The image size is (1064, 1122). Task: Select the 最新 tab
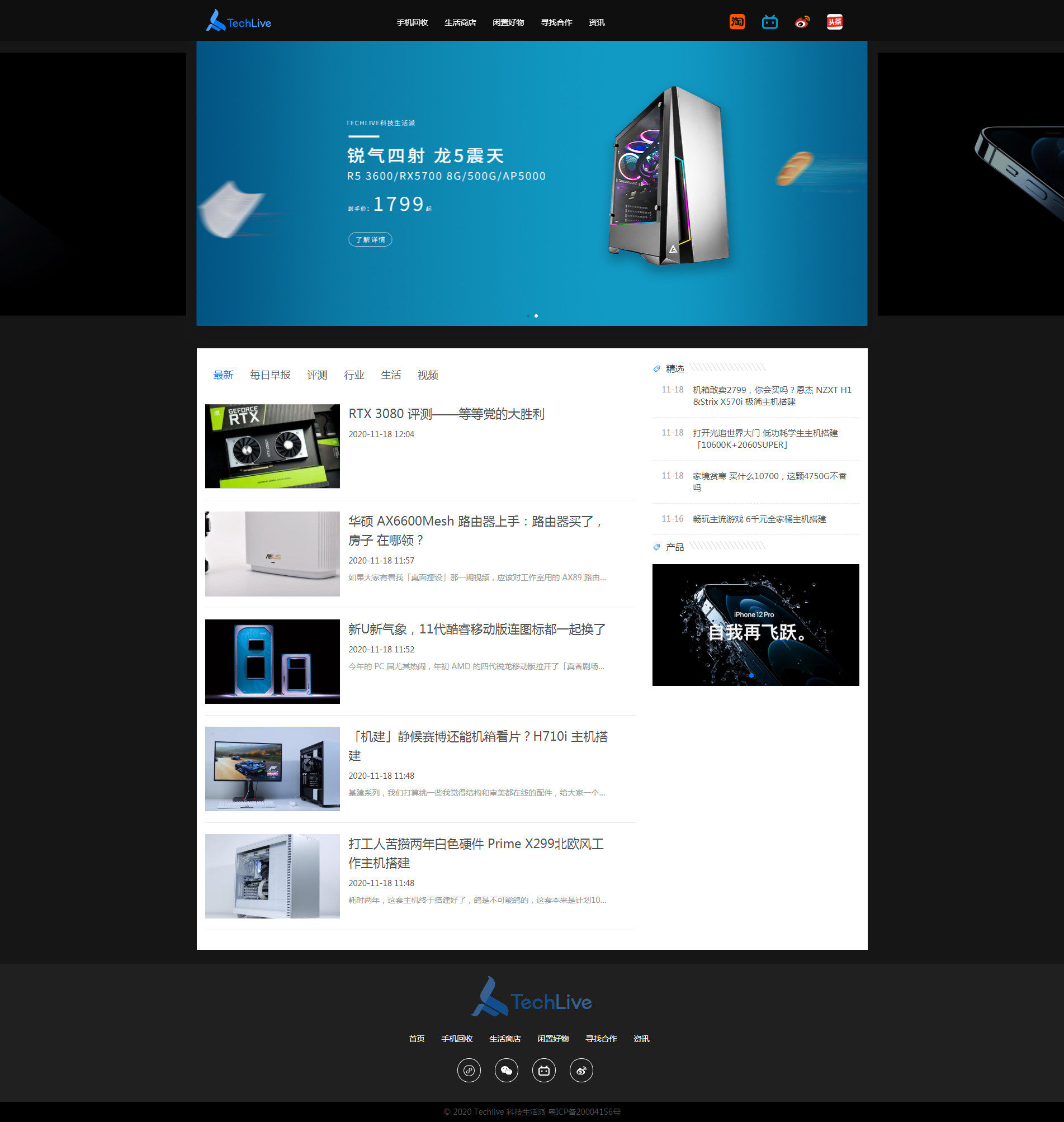224,375
